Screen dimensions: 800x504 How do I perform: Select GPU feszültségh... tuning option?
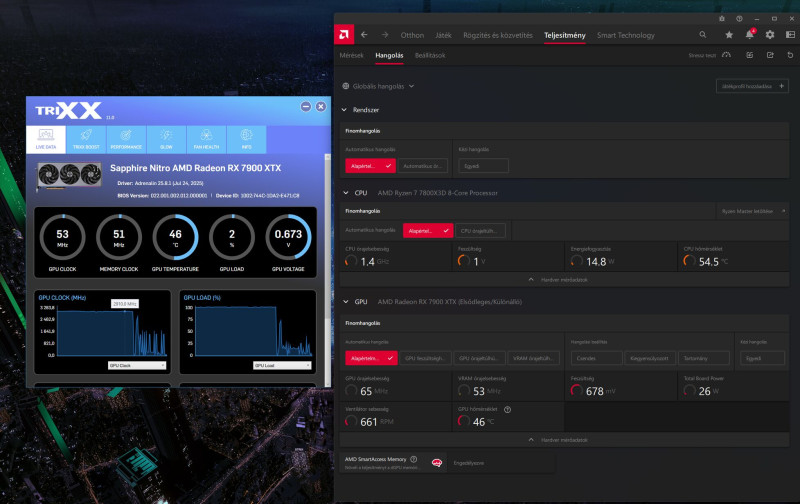pos(425,358)
